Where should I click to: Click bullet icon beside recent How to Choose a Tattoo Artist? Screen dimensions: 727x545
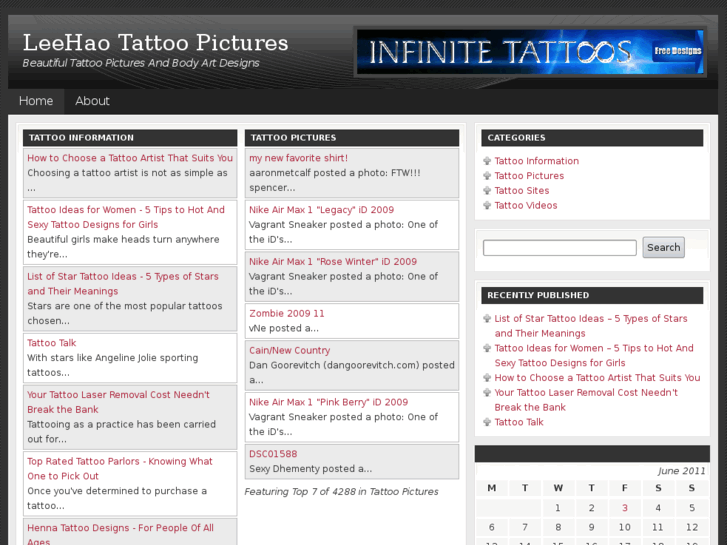487,378
